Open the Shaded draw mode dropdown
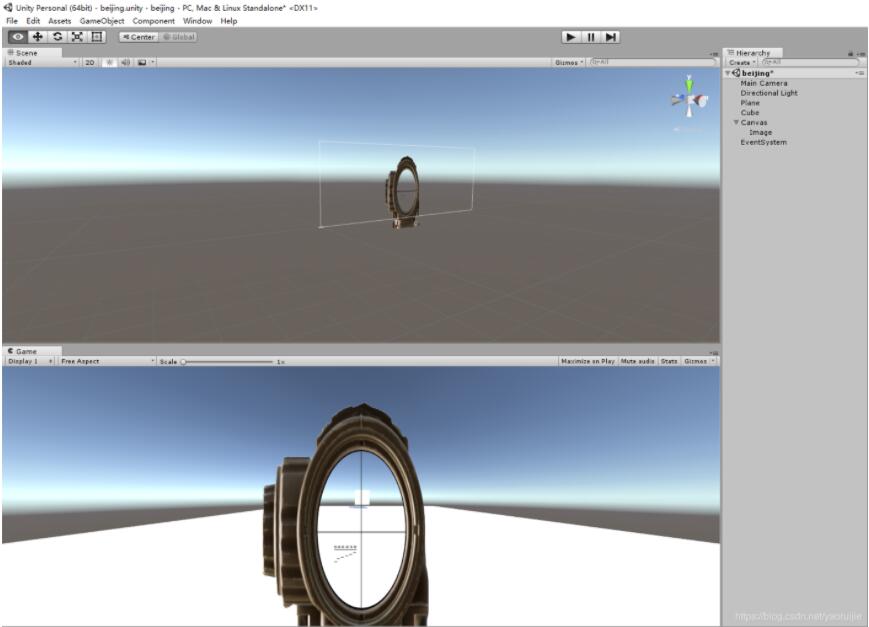This screenshot has height=627, width=869. coord(42,63)
